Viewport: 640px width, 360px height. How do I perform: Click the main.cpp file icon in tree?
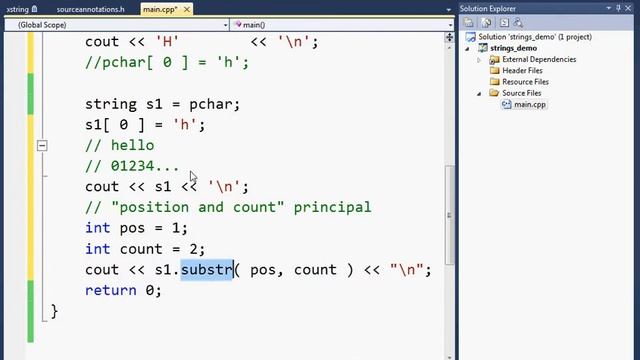507,104
